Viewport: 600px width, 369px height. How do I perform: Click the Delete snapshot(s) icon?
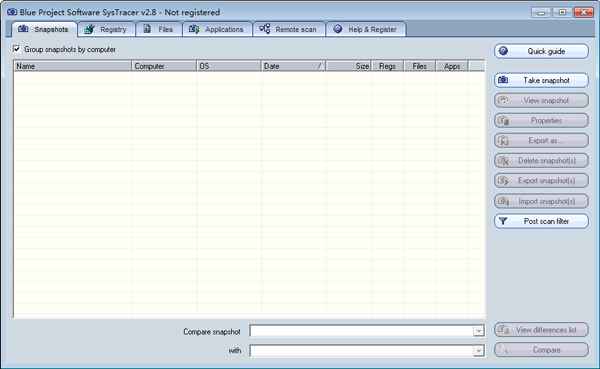click(503, 160)
